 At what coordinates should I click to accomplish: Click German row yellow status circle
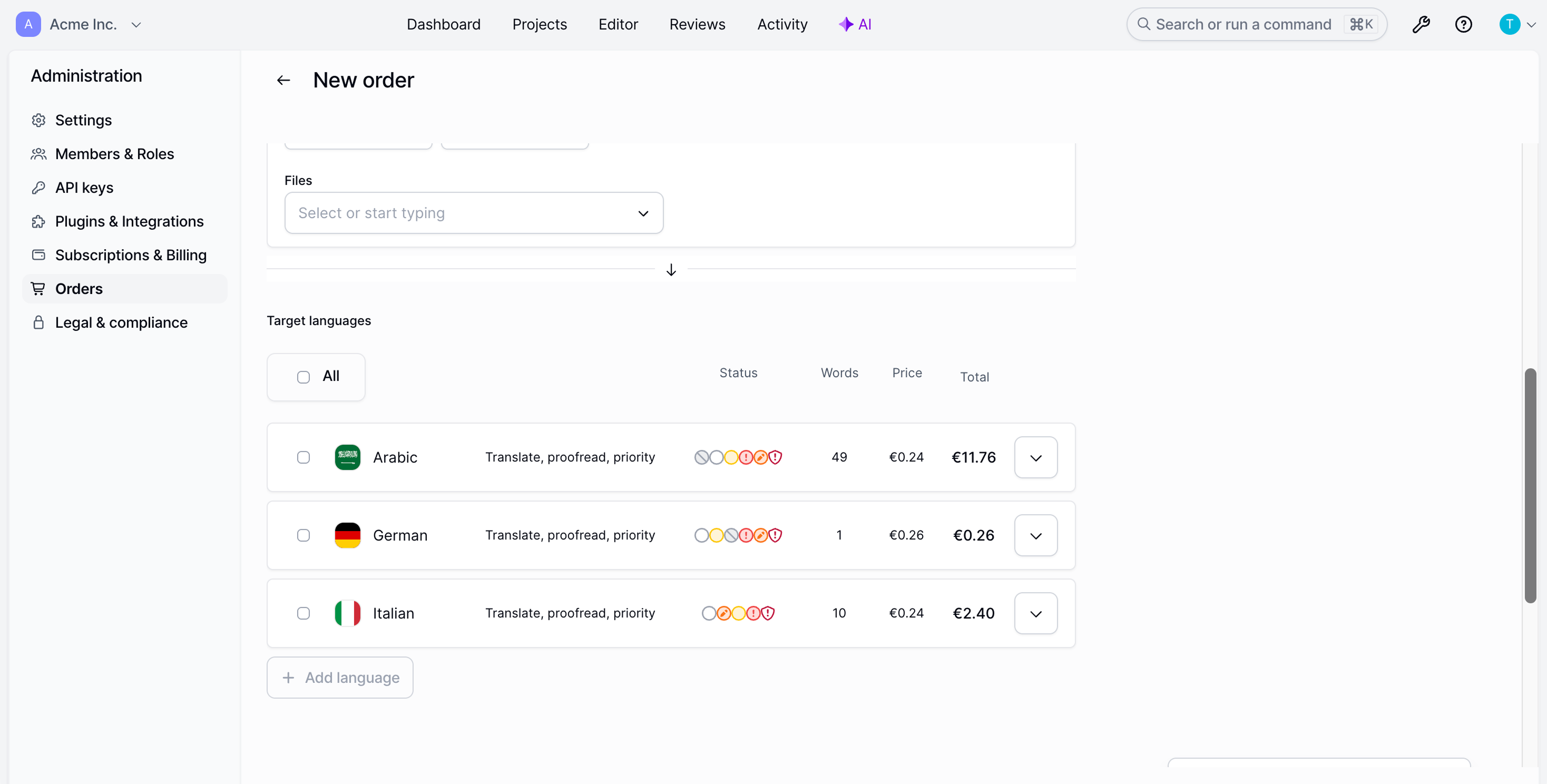click(717, 535)
